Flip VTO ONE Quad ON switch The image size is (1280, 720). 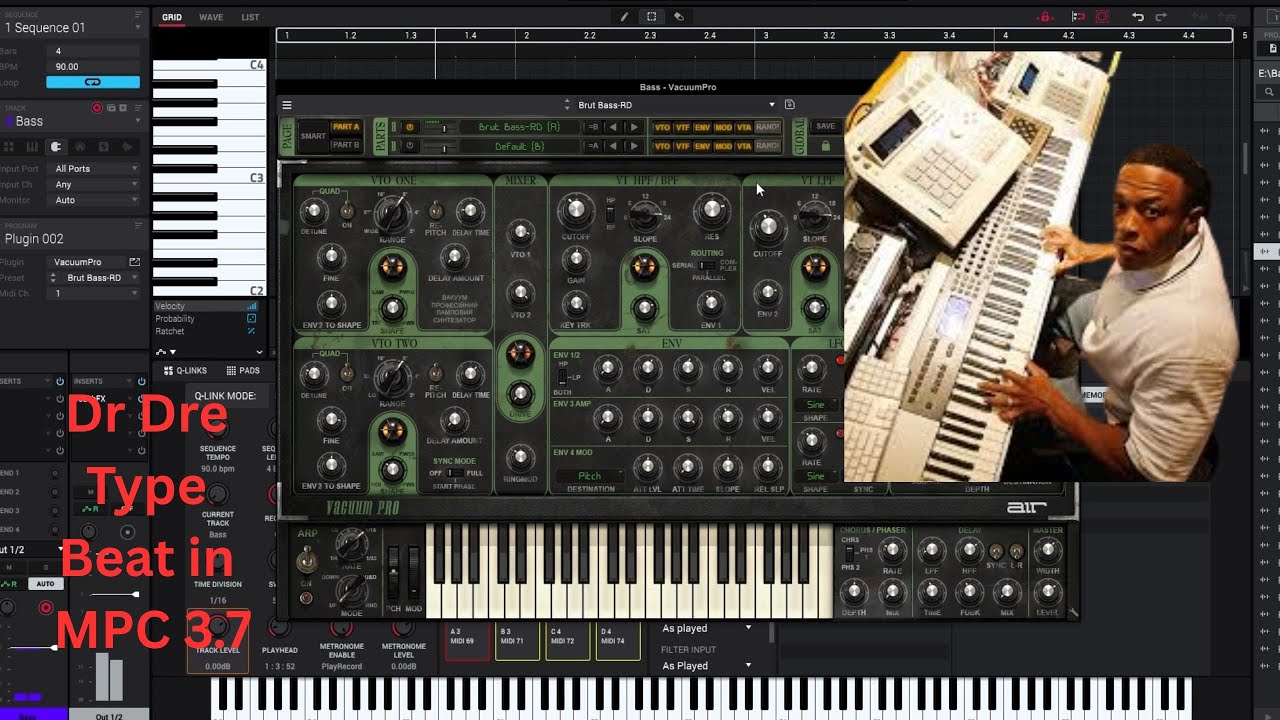(x=347, y=211)
